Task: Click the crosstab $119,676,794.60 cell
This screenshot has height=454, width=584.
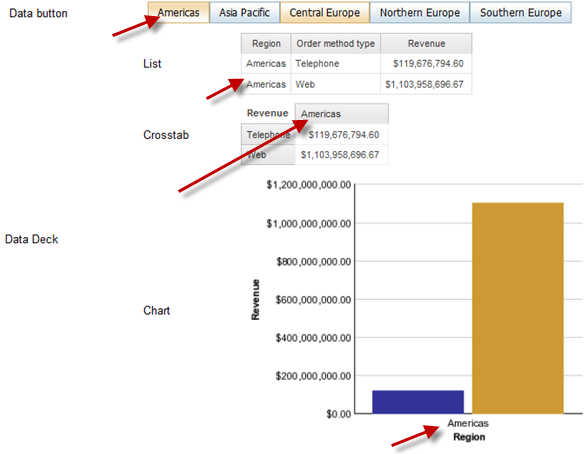Action: pos(343,134)
